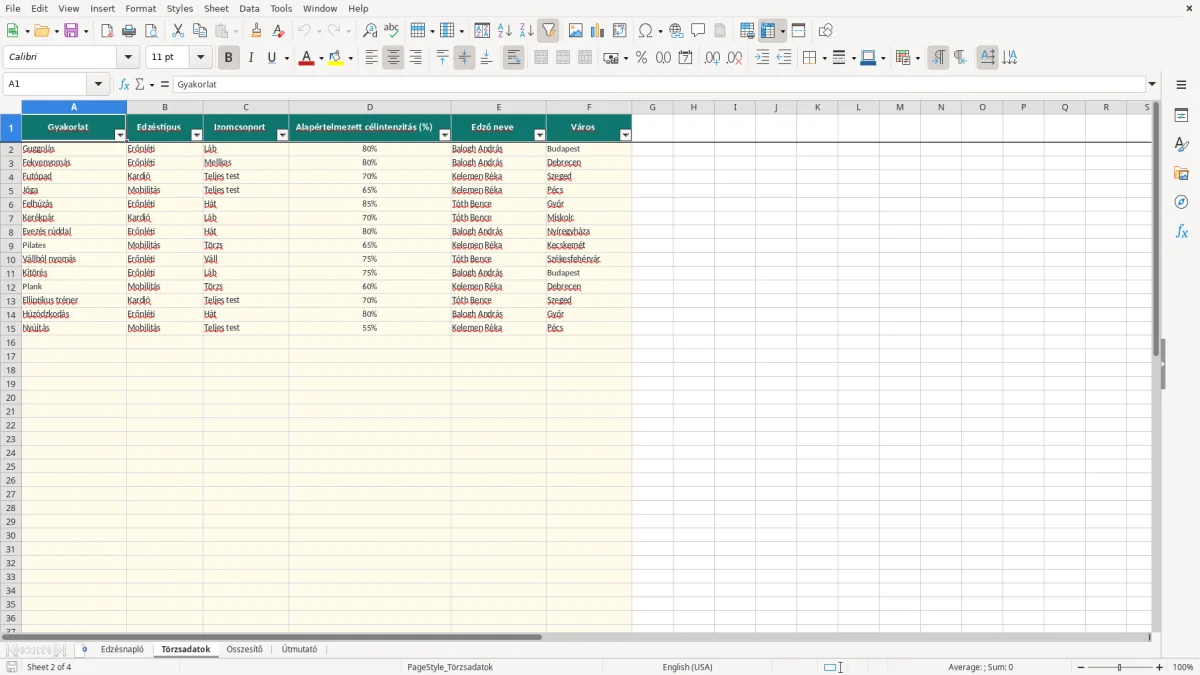The width and height of the screenshot is (1200, 675).
Task: Format cell as percent
Action: click(x=641, y=58)
